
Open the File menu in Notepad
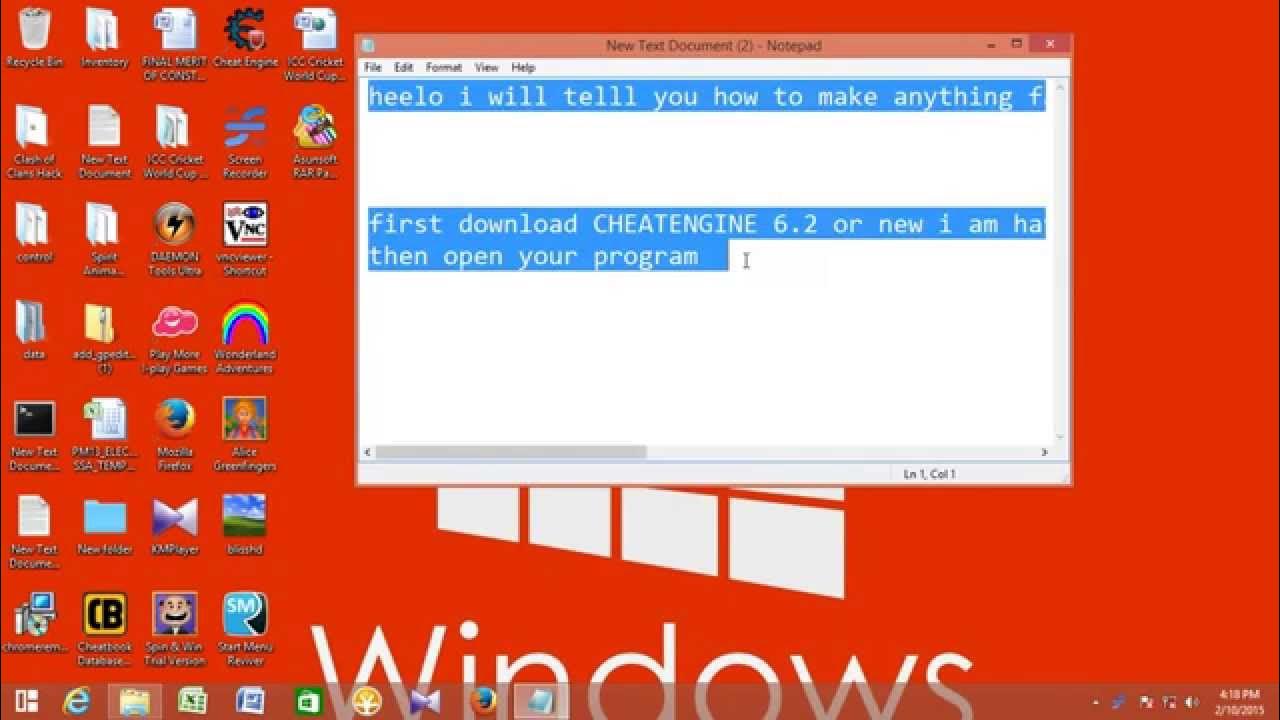click(373, 67)
